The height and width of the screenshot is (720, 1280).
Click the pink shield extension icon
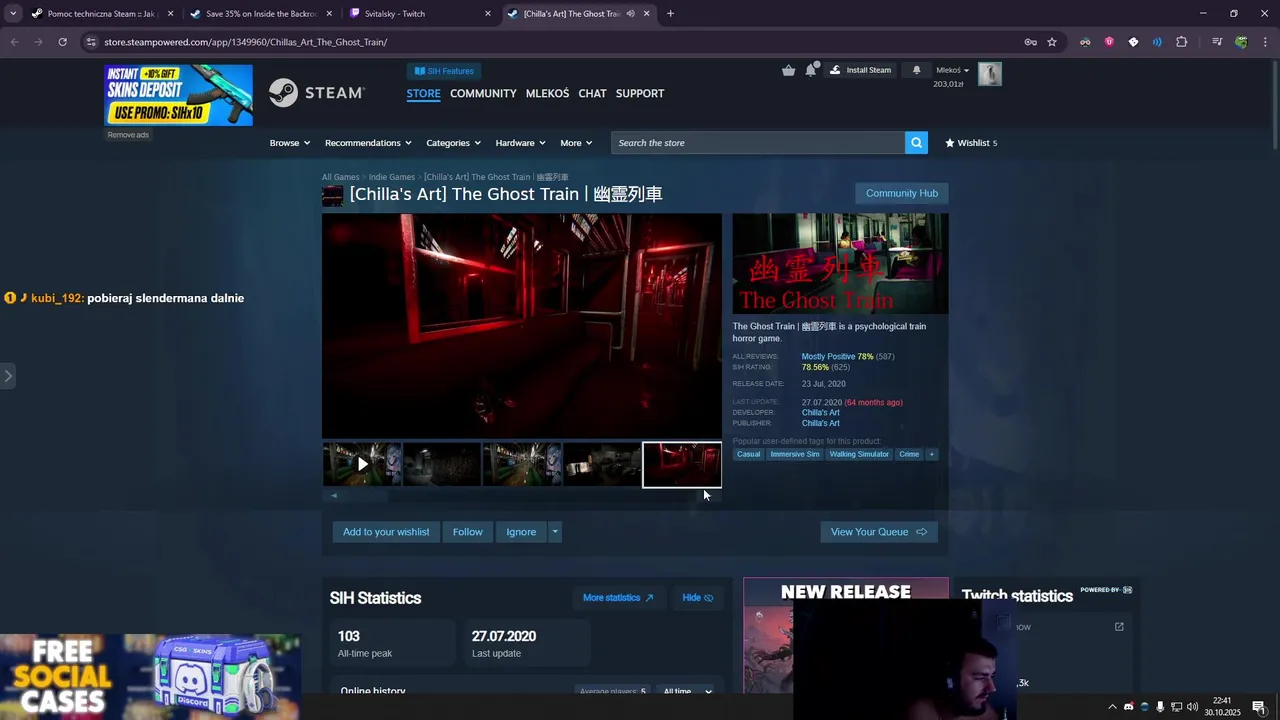pos(1109,42)
